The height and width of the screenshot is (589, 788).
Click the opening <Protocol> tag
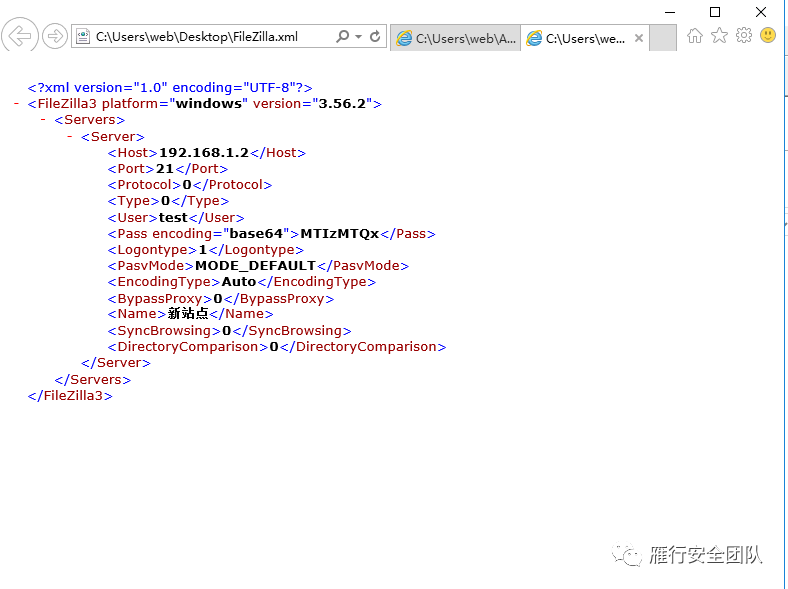pyautogui.click(x=144, y=184)
